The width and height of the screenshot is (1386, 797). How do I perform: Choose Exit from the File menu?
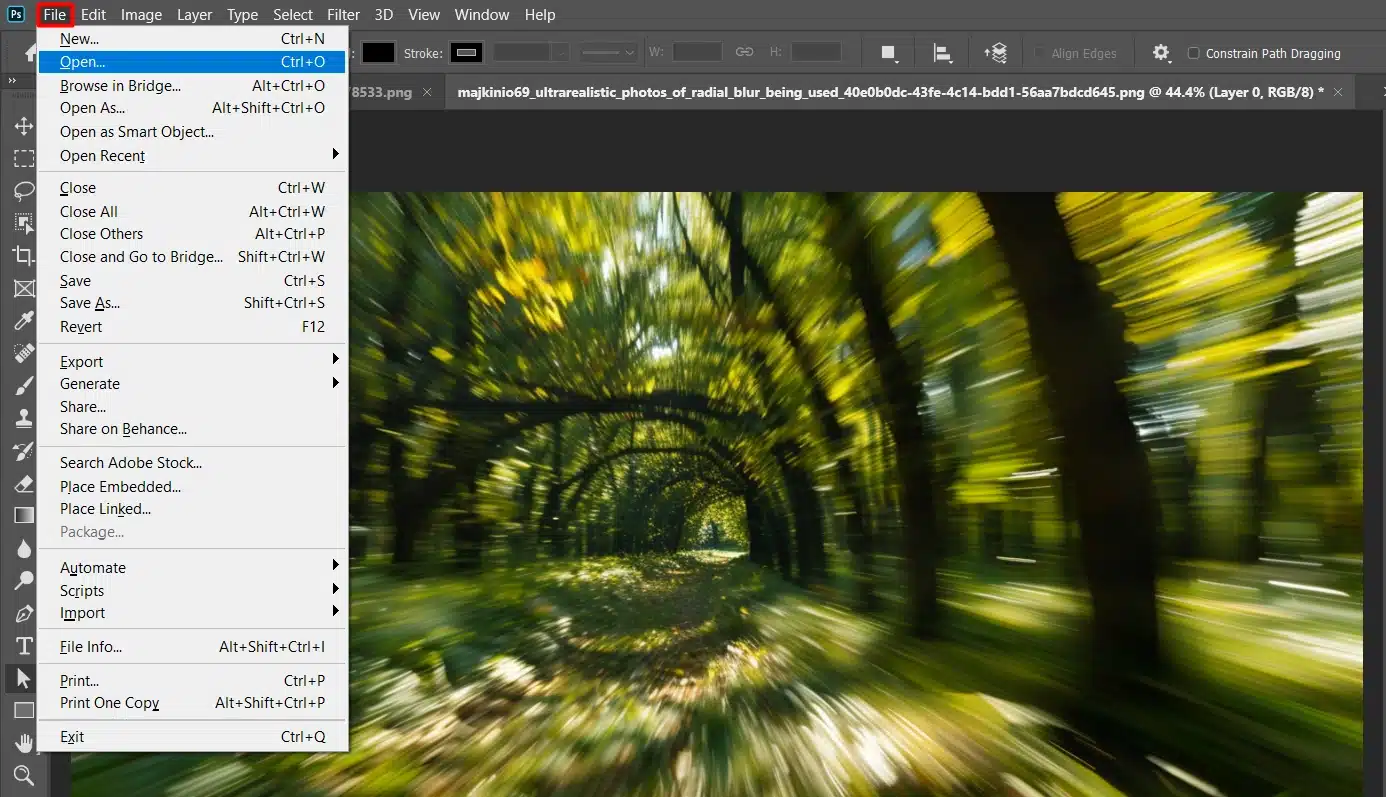192,737
